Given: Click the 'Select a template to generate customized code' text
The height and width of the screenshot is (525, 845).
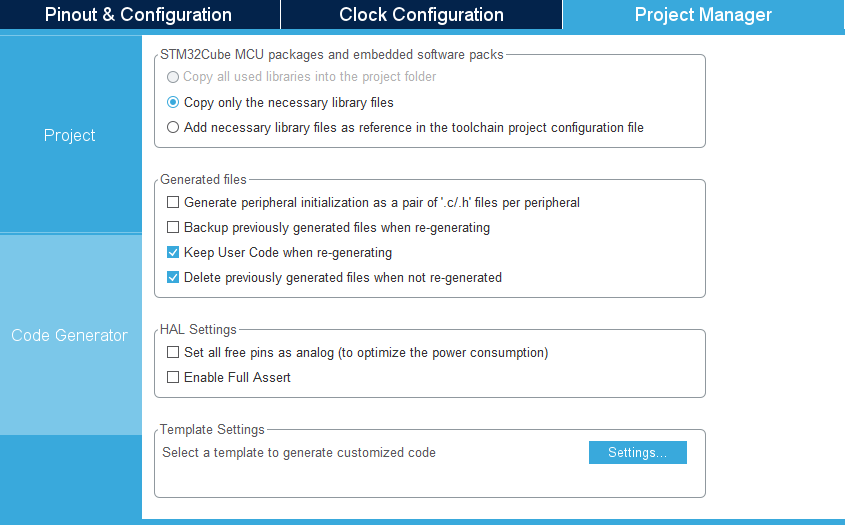Looking at the screenshot, I should coord(299,453).
